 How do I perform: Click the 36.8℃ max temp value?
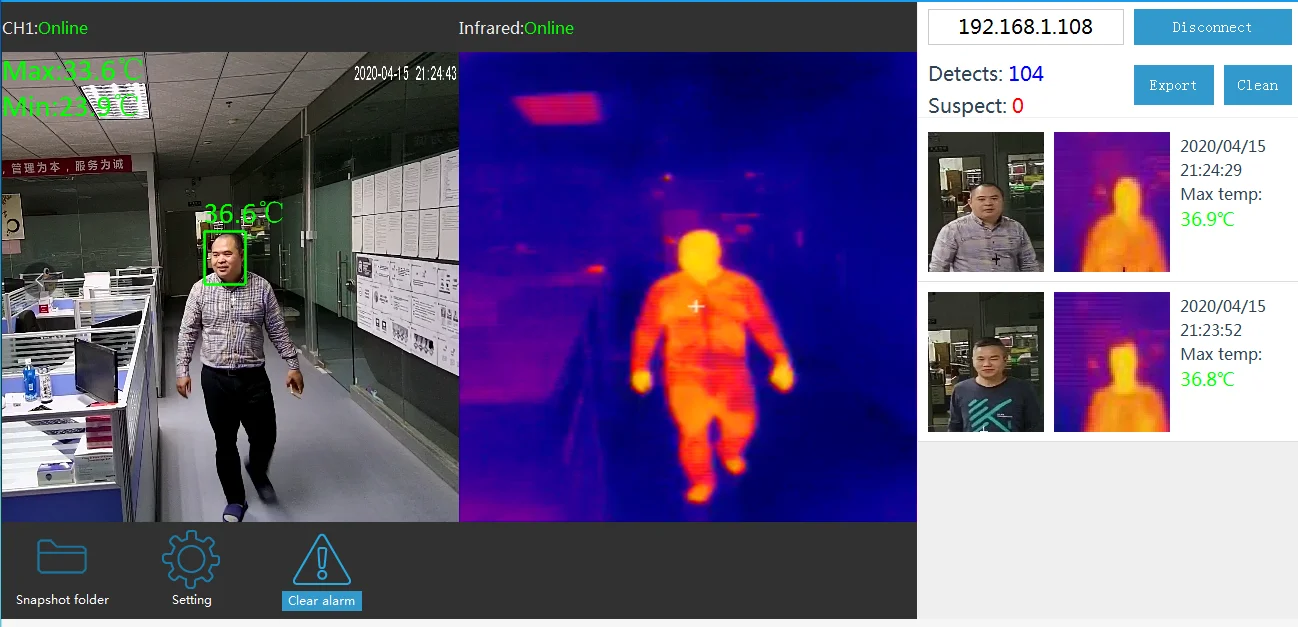(1207, 379)
